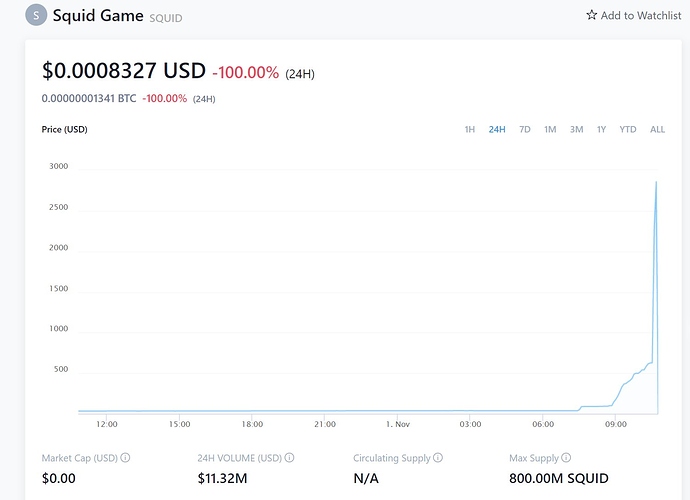This screenshot has width=690, height=500.
Task: Click the 0.00000001341 BTC price
Action: (89, 98)
